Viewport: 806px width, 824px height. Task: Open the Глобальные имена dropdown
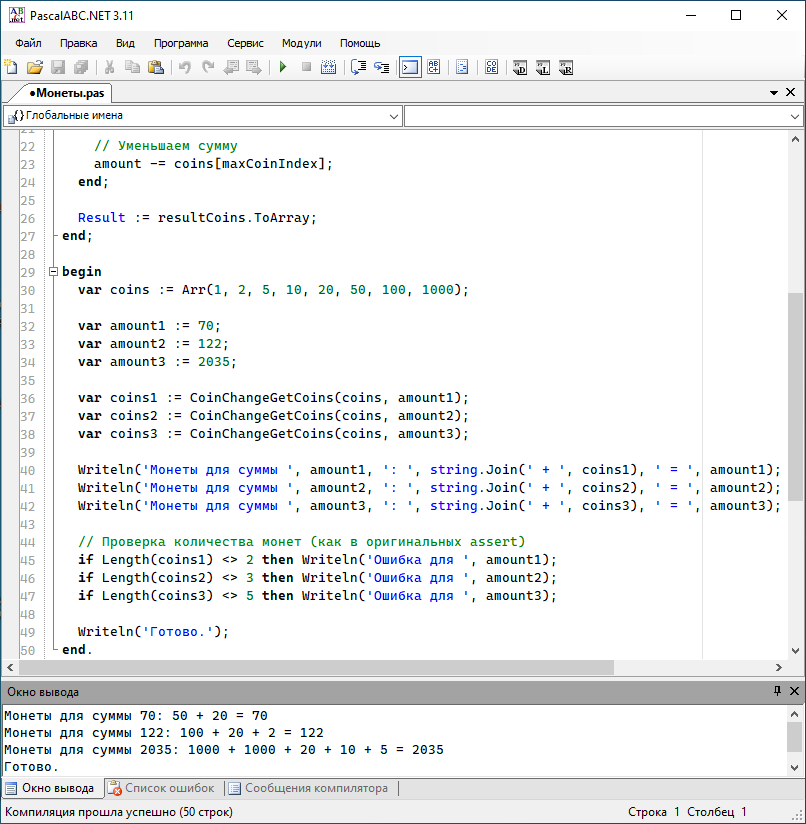394,116
